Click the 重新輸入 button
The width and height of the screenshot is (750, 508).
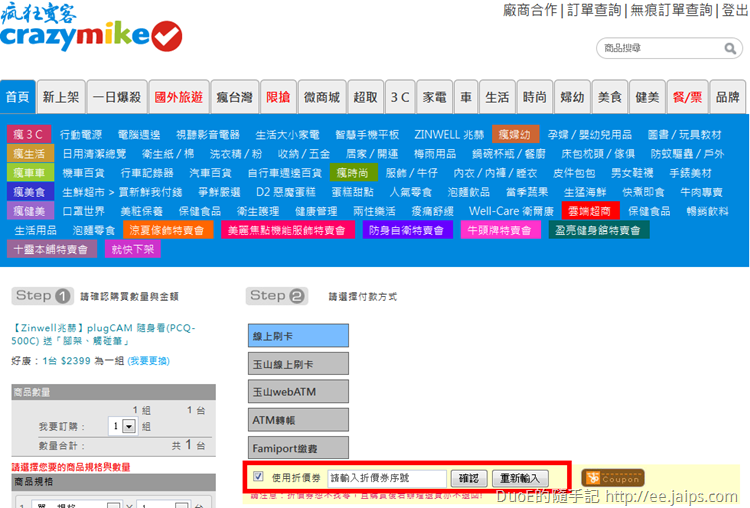pos(520,478)
